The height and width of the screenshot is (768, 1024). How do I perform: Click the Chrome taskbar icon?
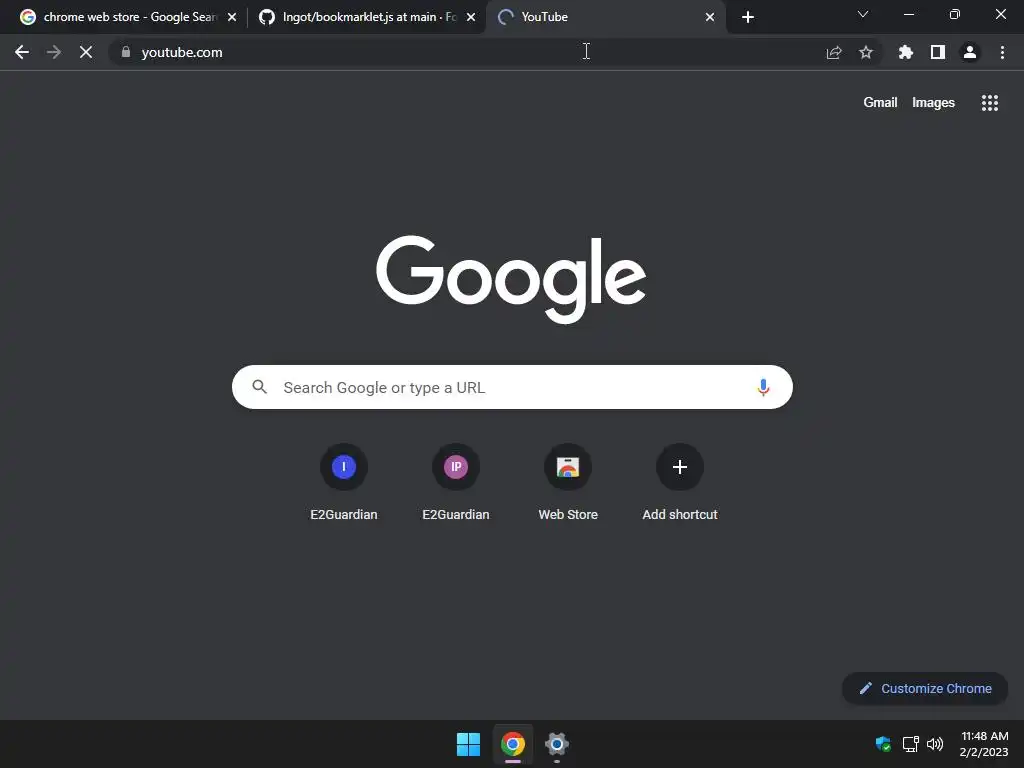click(x=513, y=744)
